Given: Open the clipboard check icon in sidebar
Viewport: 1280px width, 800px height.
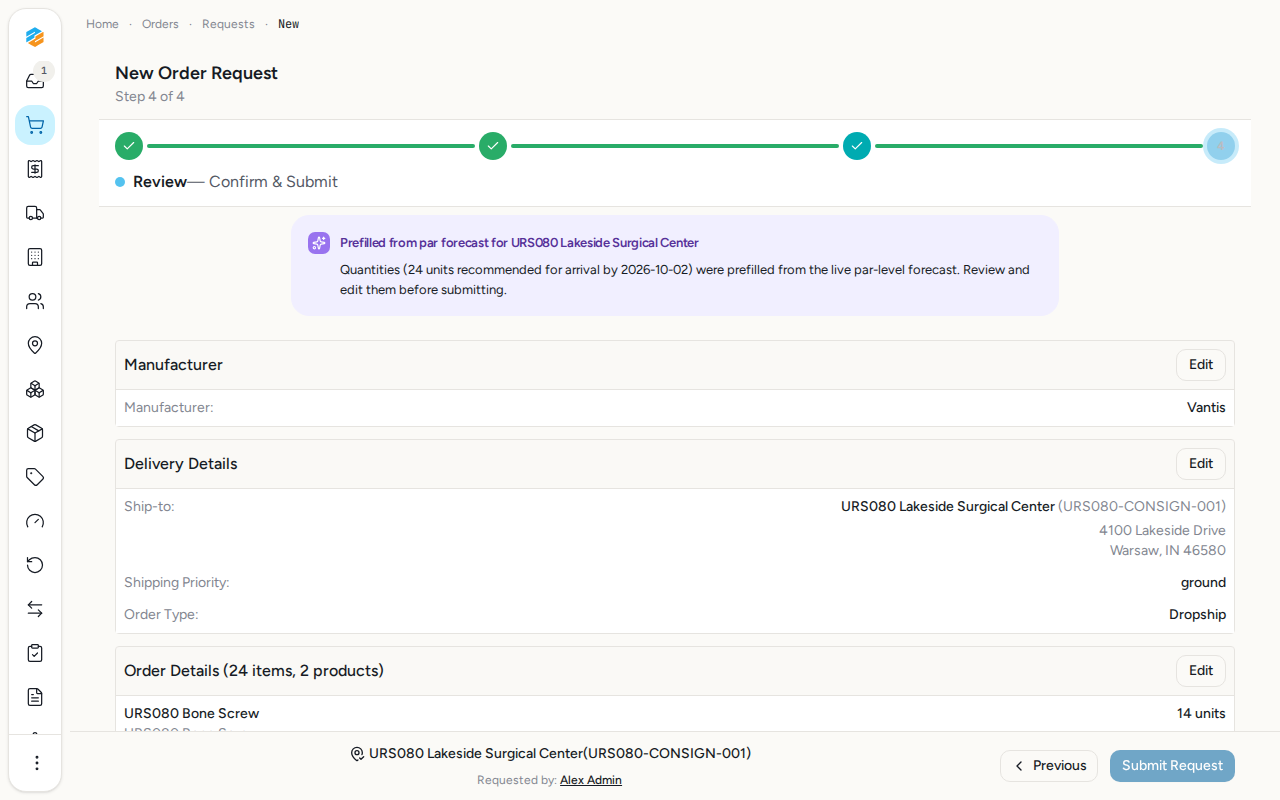Looking at the screenshot, I should click(x=35, y=653).
